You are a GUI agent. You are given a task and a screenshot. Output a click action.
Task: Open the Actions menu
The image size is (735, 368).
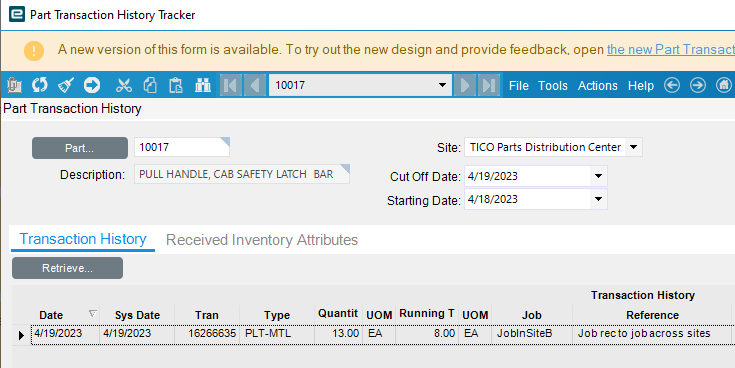point(598,86)
